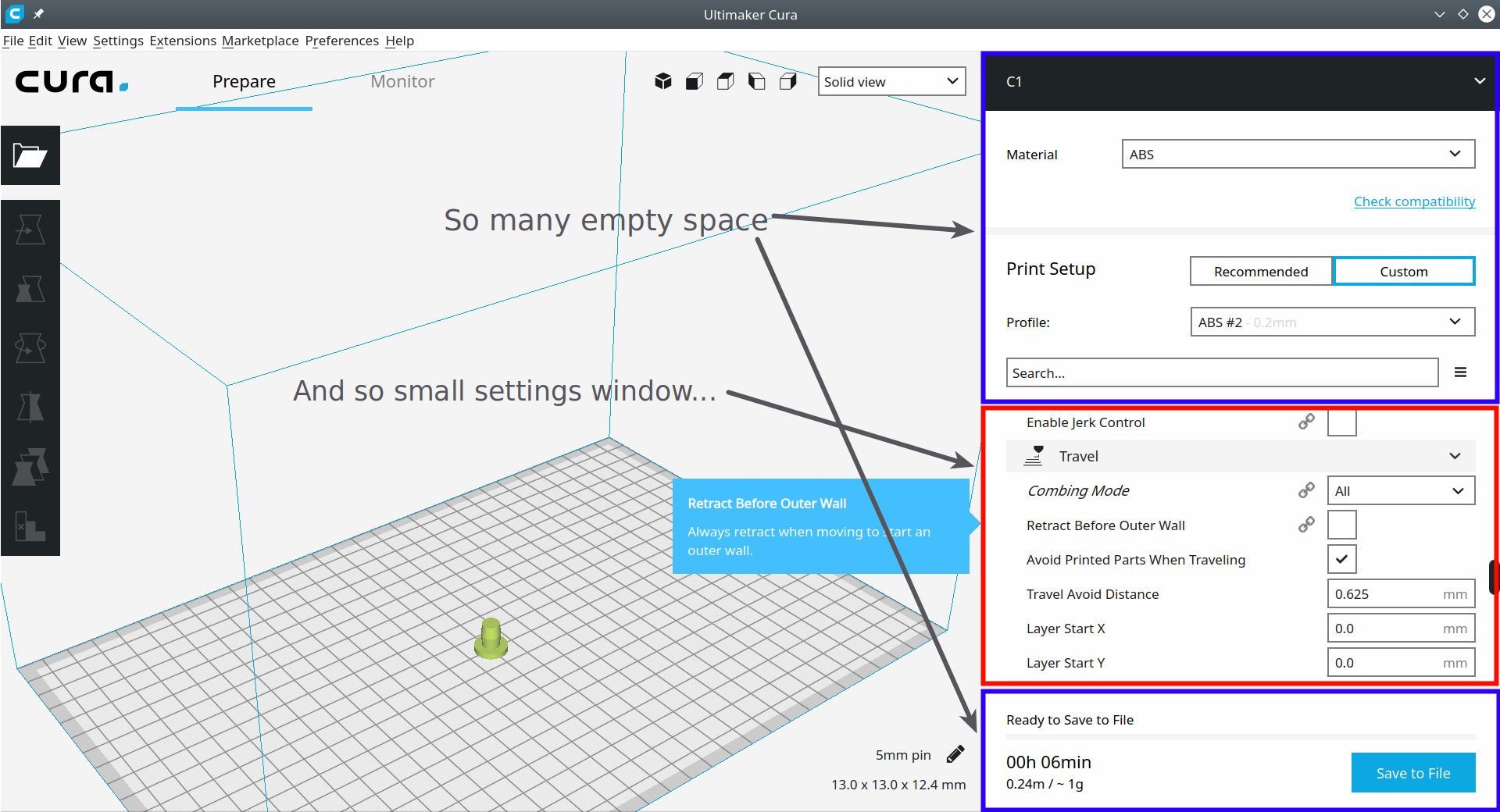Click link icon next to Retract Before Outer Wall
The width and height of the screenshot is (1500, 812).
coord(1306,525)
